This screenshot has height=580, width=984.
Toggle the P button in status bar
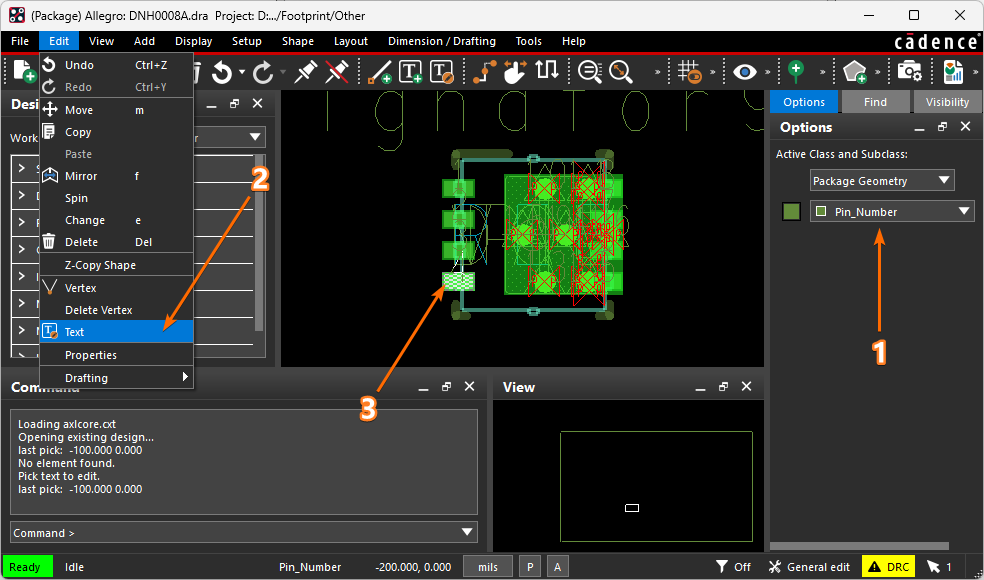pyautogui.click(x=529, y=567)
